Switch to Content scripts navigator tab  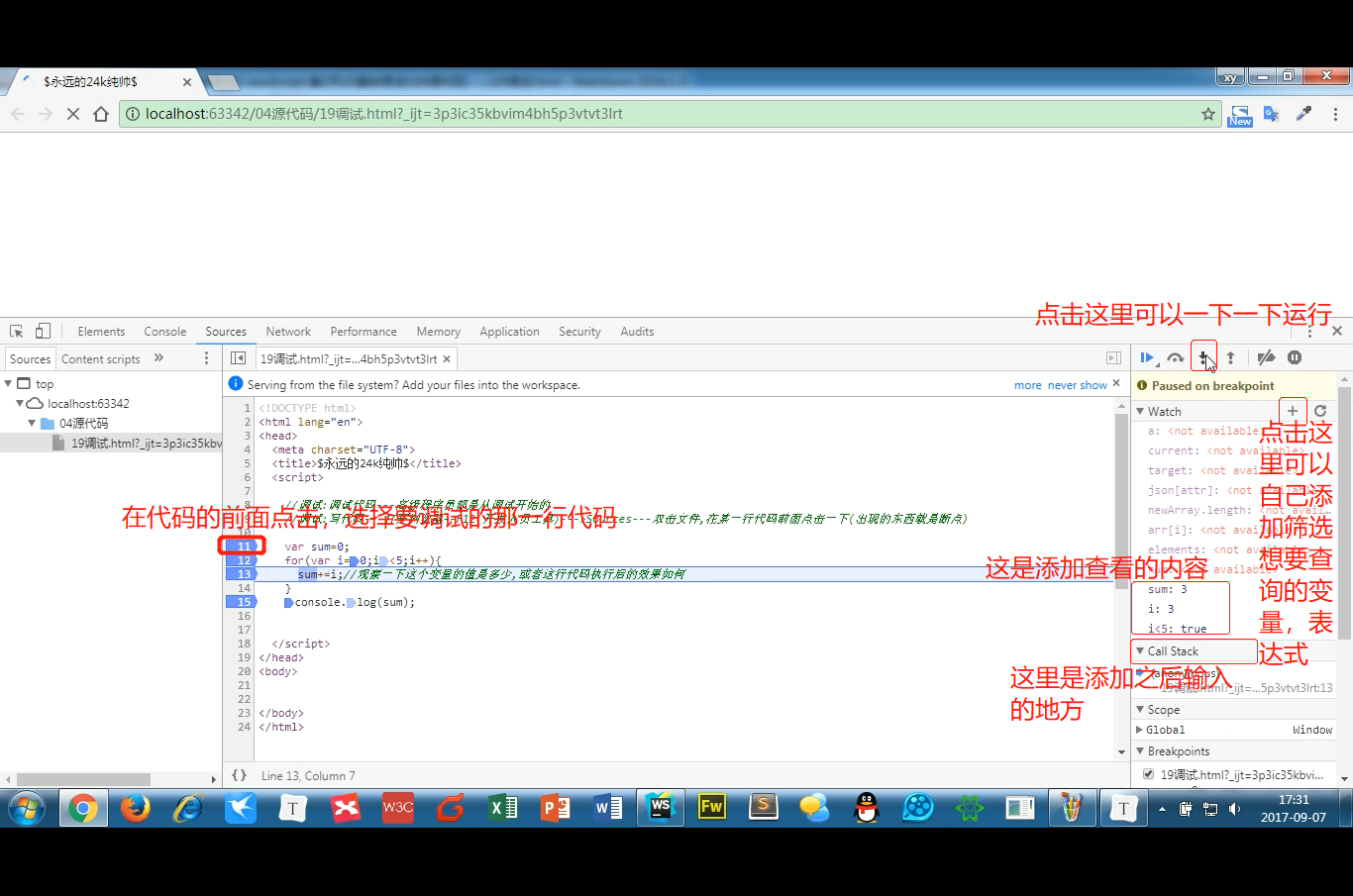tap(100, 359)
